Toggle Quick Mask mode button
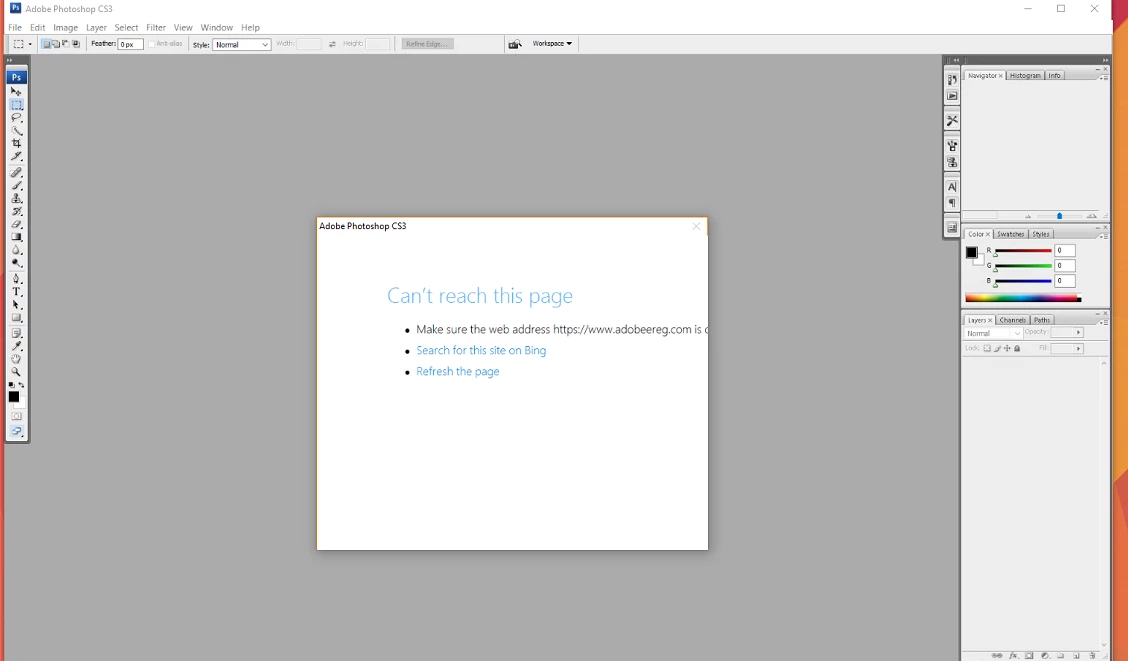Viewport: 1128px width, 661px height. point(16,416)
